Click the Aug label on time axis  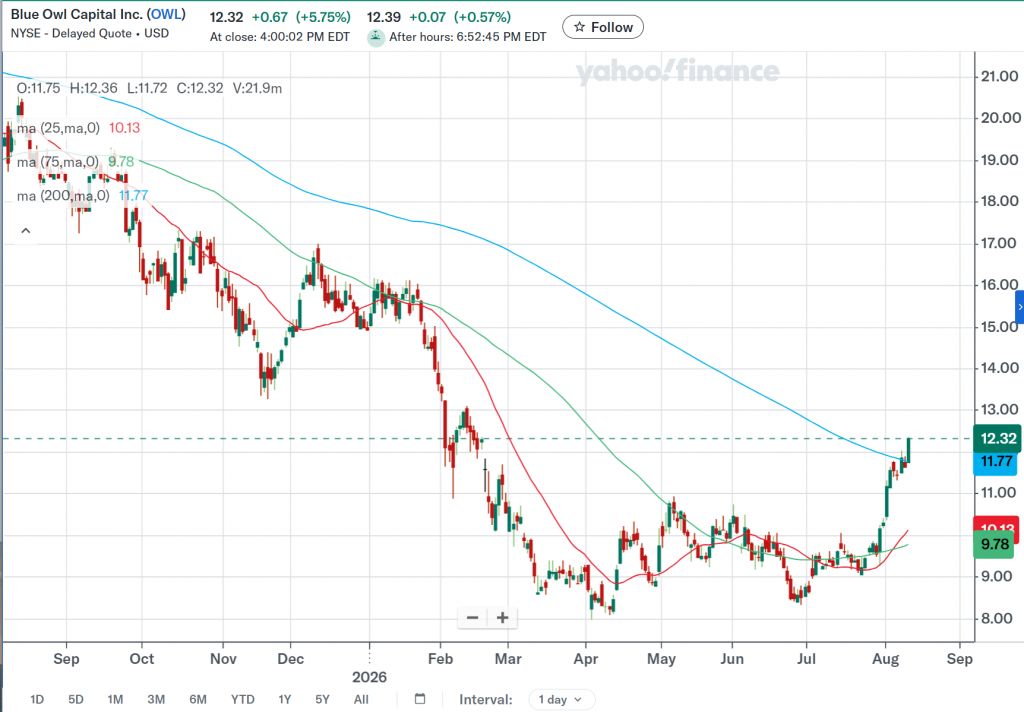click(886, 658)
